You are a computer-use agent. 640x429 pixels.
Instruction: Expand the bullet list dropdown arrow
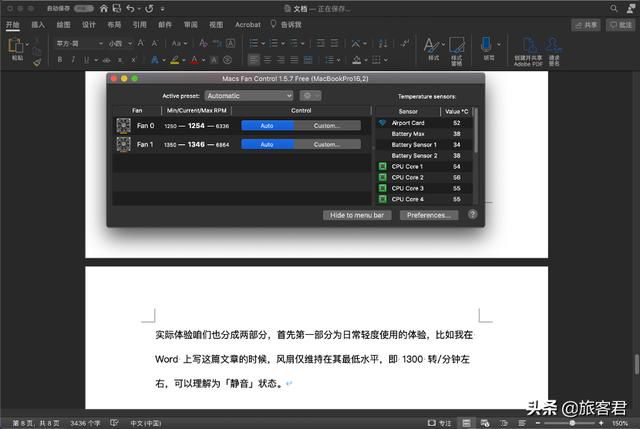pyautogui.click(x=263, y=43)
